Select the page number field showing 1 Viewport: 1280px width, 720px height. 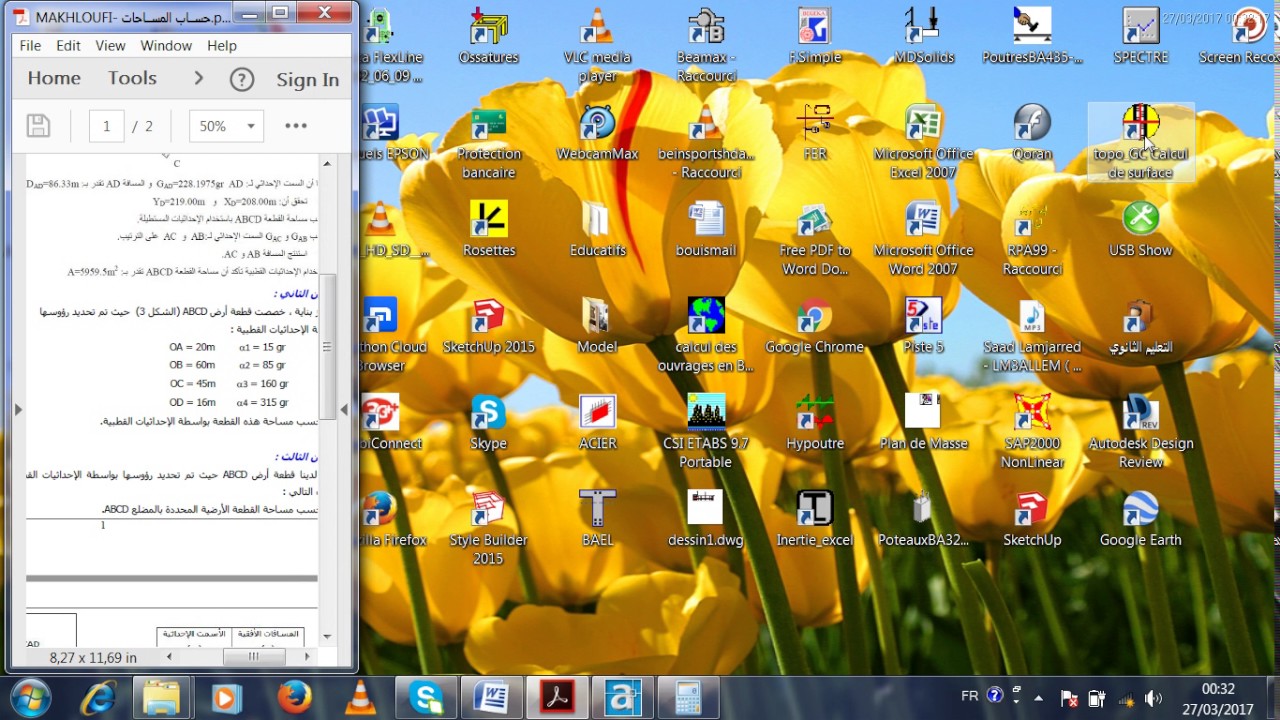[x=106, y=126]
